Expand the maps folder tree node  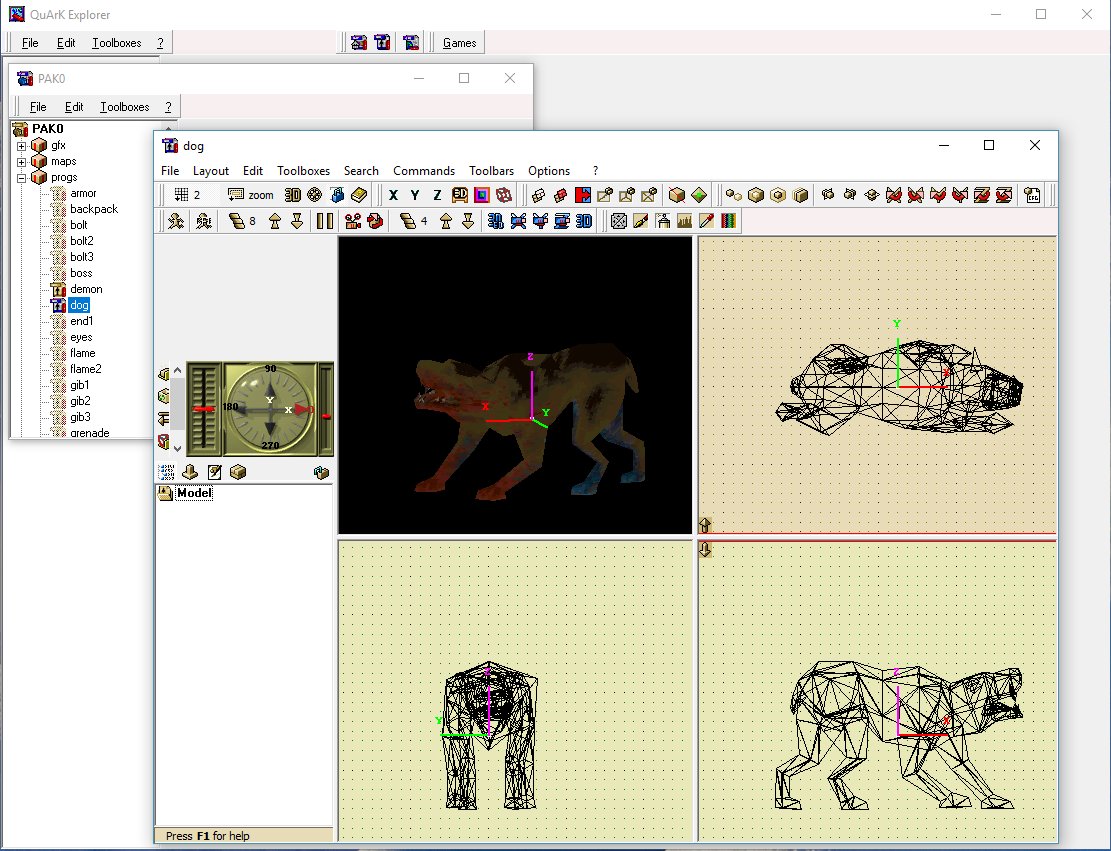point(22,161)
